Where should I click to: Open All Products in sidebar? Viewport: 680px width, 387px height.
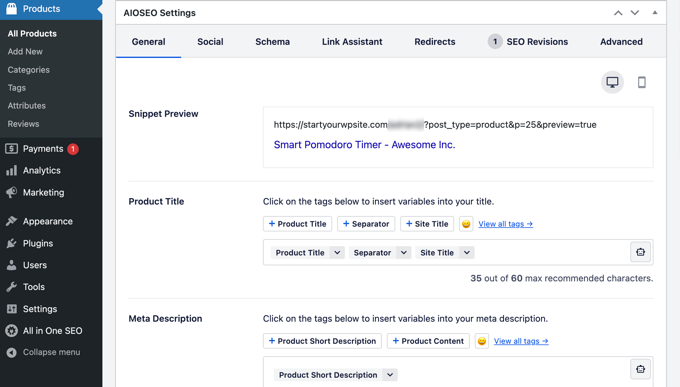(x=32, y=33)
